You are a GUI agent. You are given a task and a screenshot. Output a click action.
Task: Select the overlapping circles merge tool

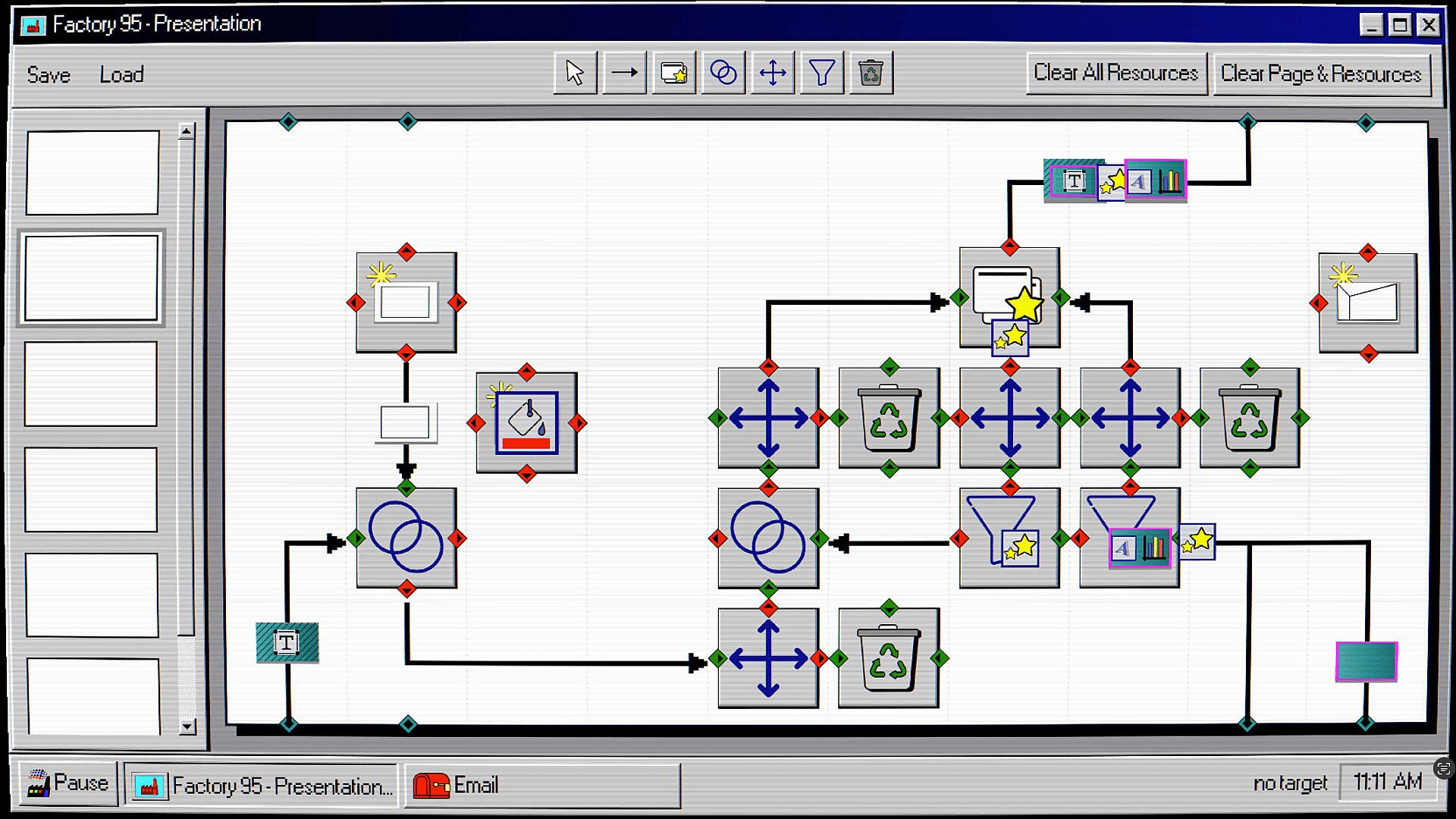(723, 74)
